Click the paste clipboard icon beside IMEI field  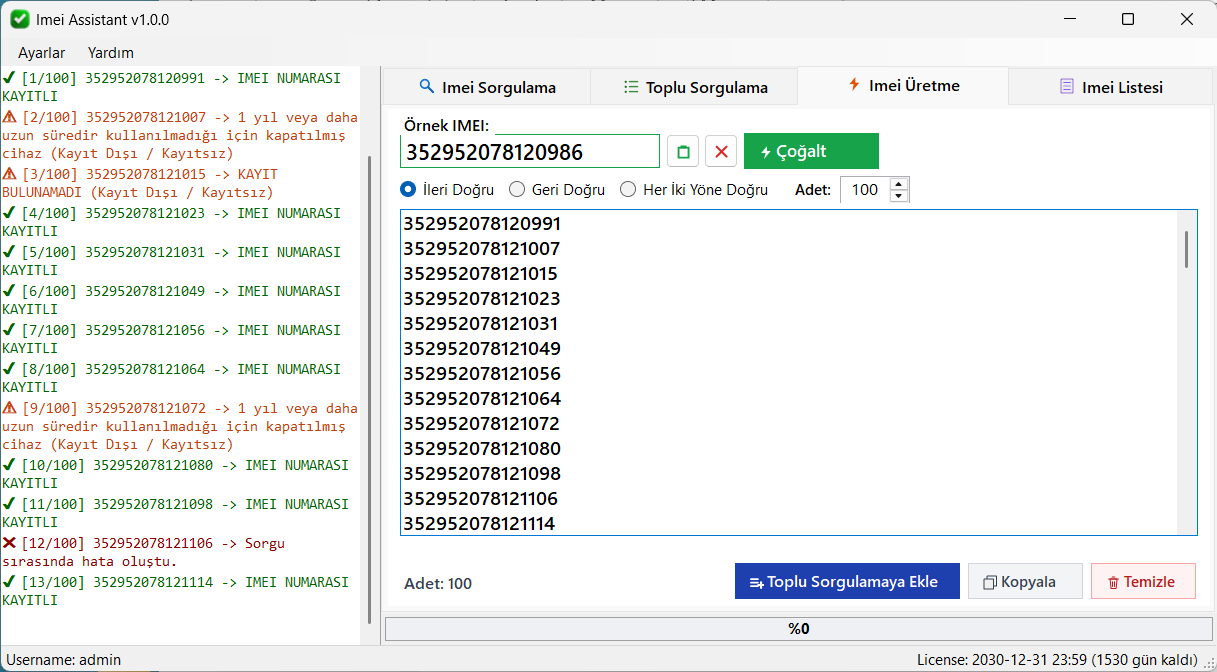click(683, 152)
